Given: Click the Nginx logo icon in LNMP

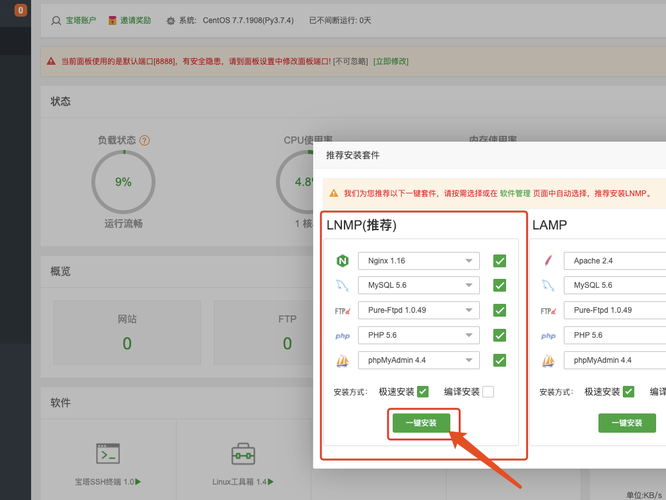Looking at the screenshot, I should point(342,261).
